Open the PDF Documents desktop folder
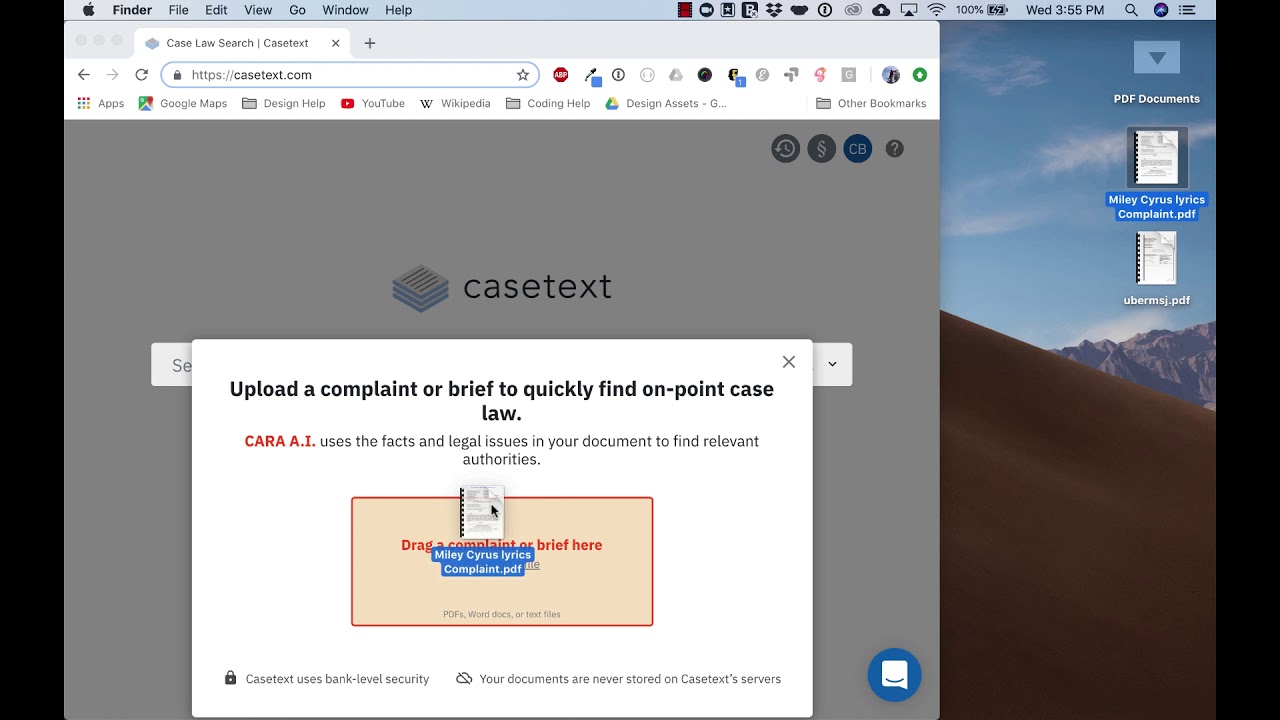 1157,72
